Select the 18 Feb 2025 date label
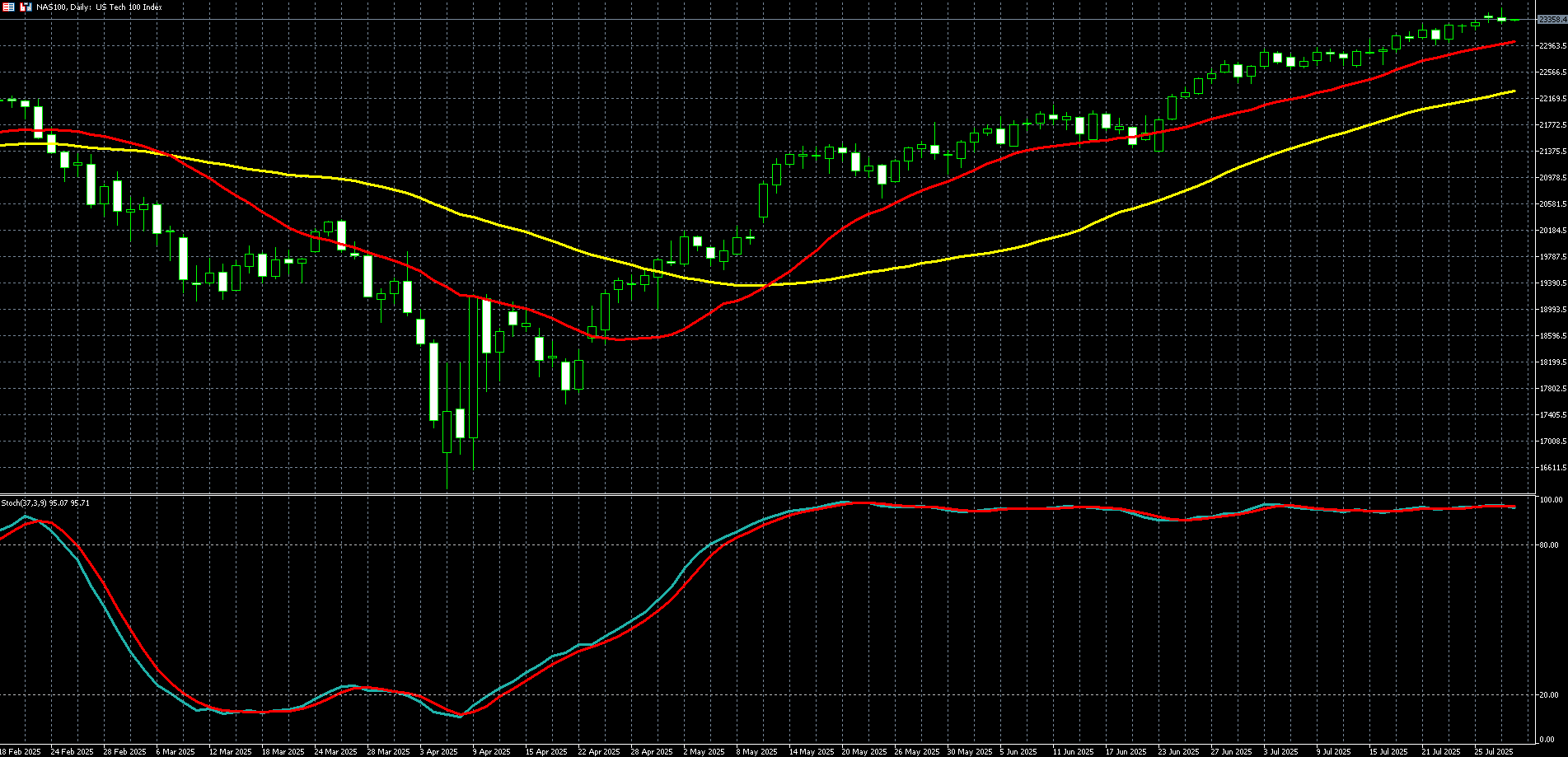This screenshot has width=1568, height=757. pyautogui.click(x=21, y=751)
